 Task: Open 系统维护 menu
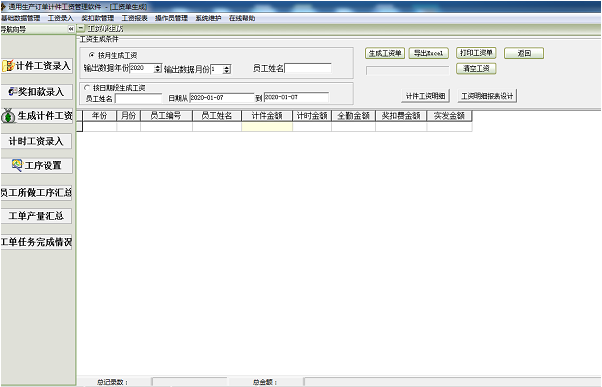click(x=208, y=18)
